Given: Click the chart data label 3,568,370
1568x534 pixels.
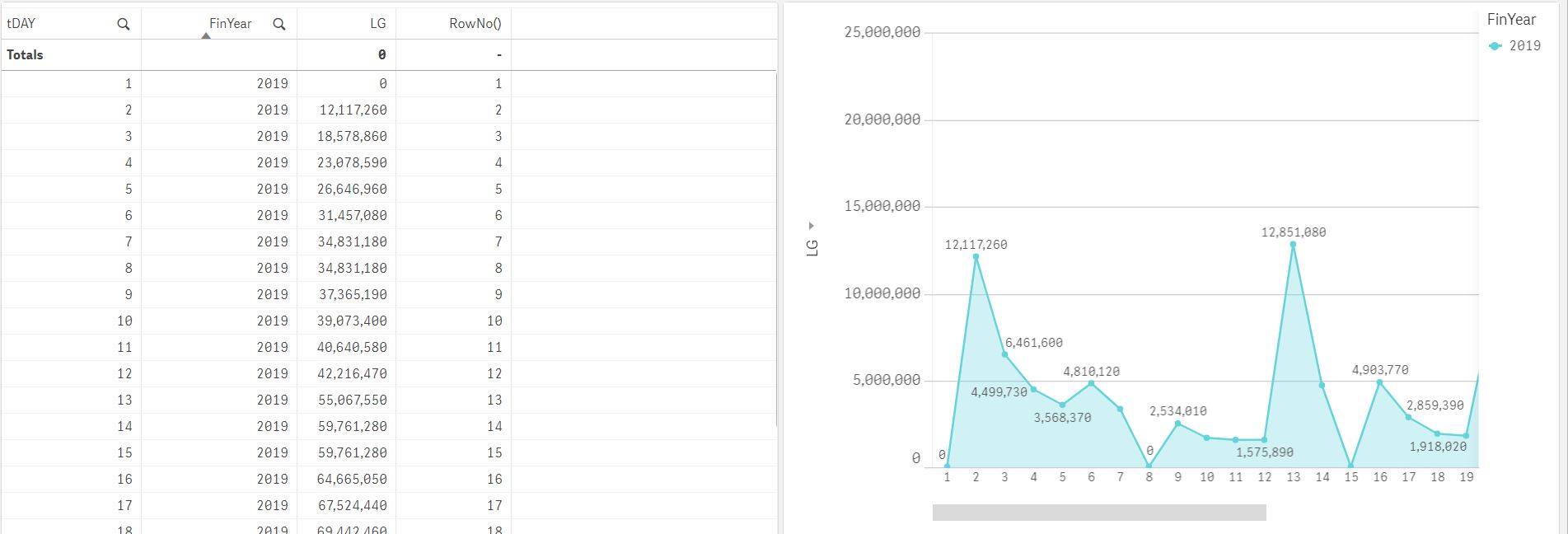Looking at the screenshot, I should click(x=1062, y=418).
